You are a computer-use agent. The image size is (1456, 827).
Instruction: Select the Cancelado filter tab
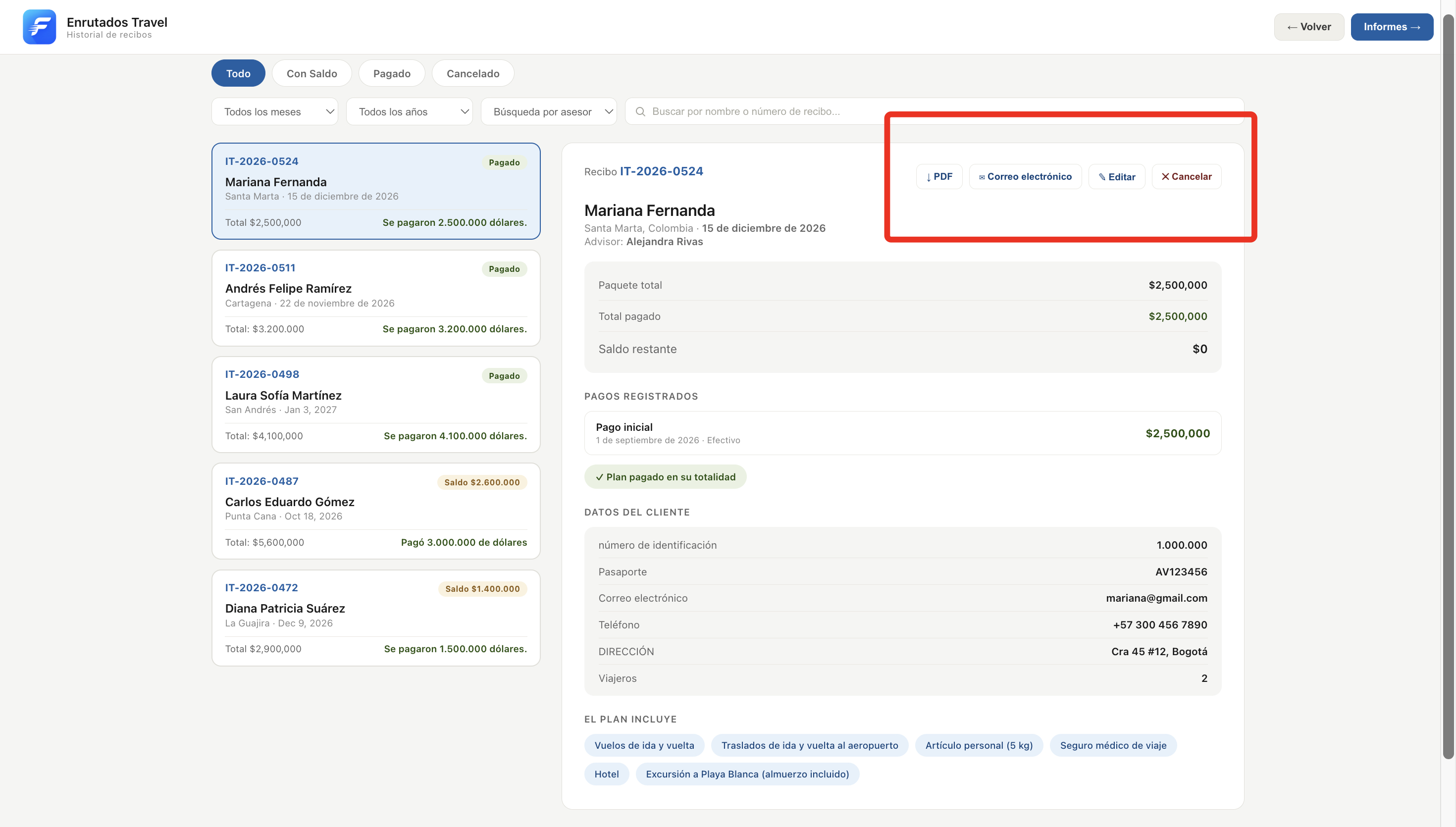pyautogui.click(x=473, y=73)
